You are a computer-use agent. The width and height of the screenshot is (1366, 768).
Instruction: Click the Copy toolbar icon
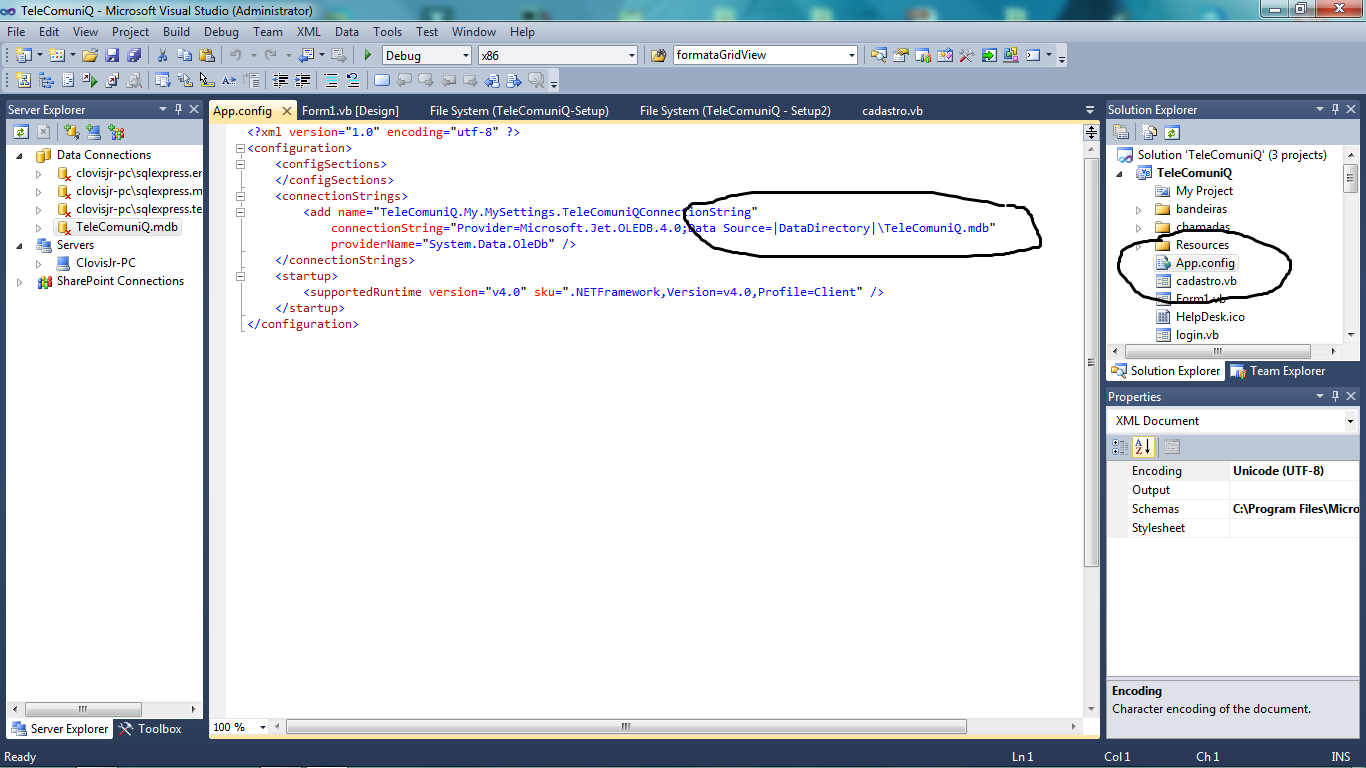click(x=185, y=55)
